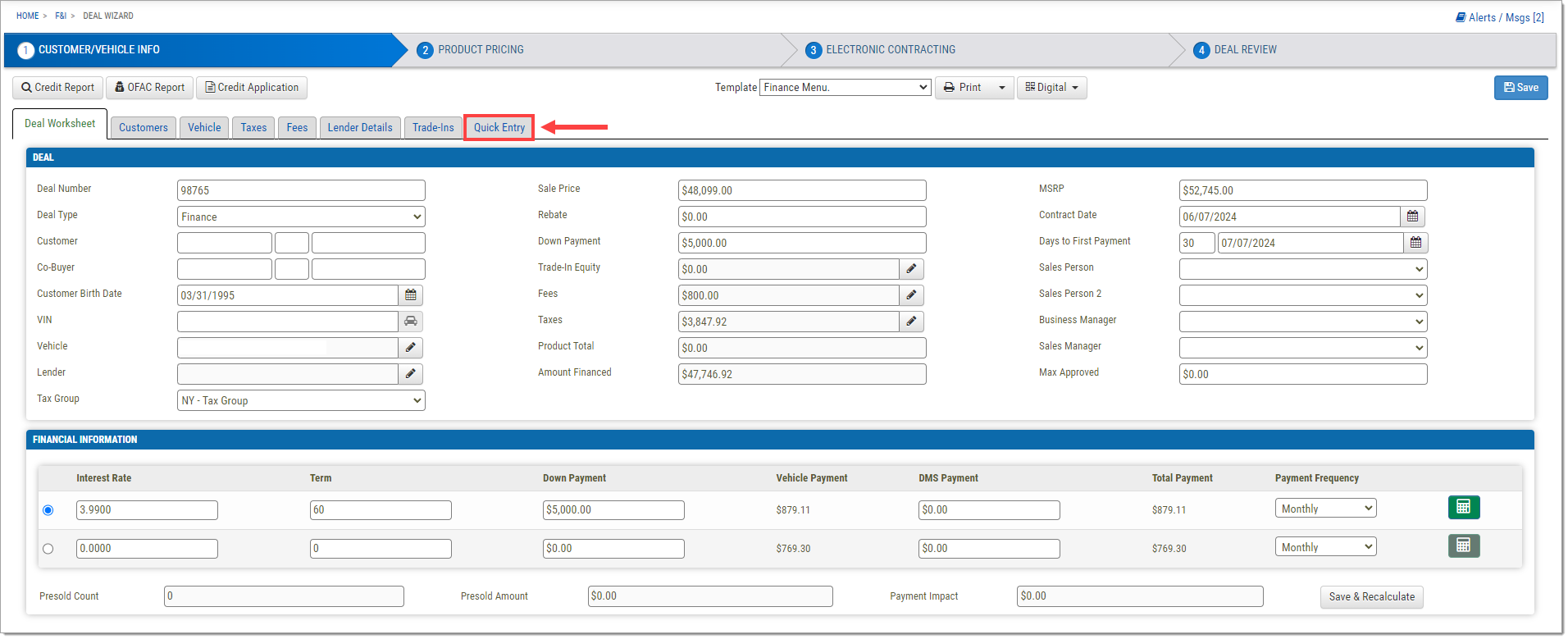Screen dimensions: 1568x639
Task: Click the Credit Report button
Action: point(57,88)
